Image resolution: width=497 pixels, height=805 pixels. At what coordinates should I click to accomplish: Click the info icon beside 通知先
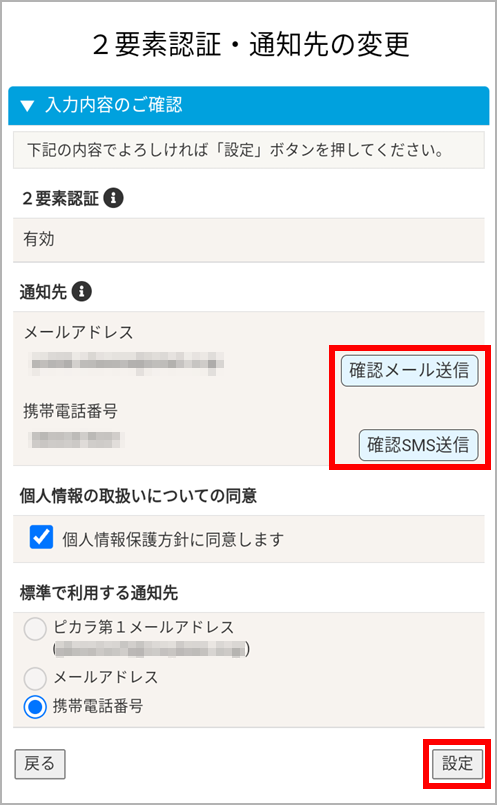click(82, 292)
